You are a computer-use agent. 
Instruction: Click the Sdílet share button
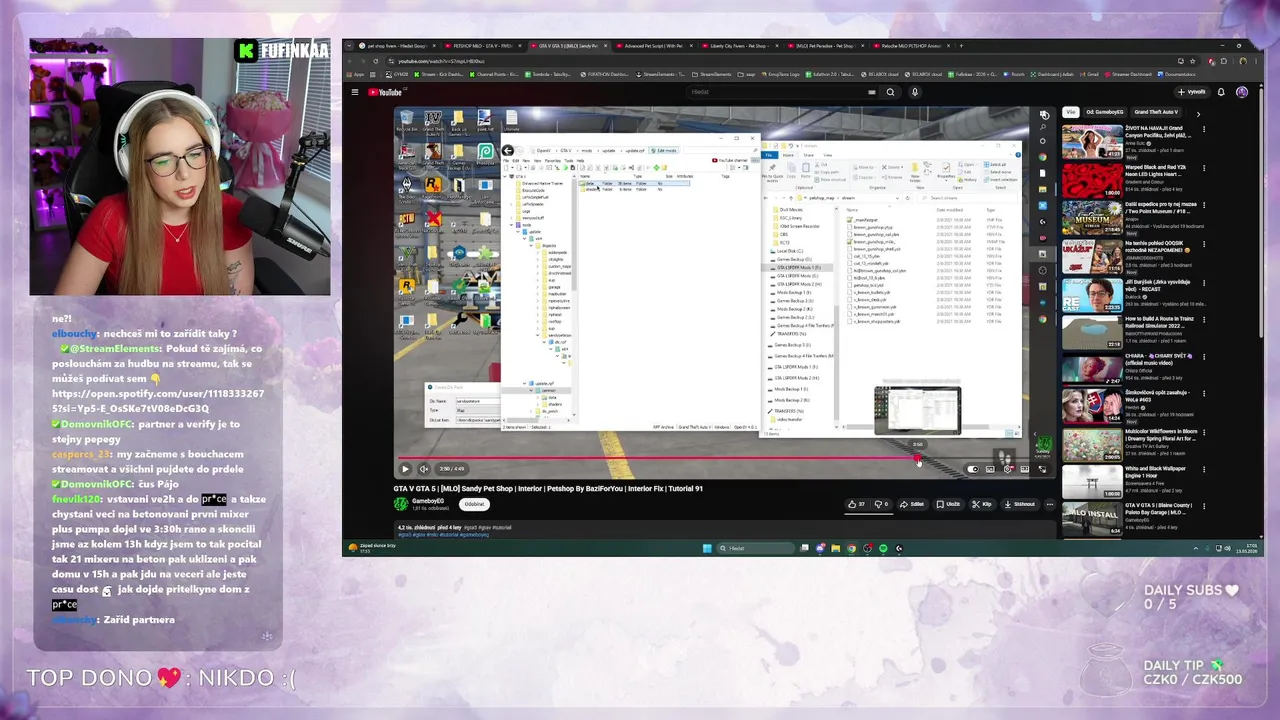point(911,504)
